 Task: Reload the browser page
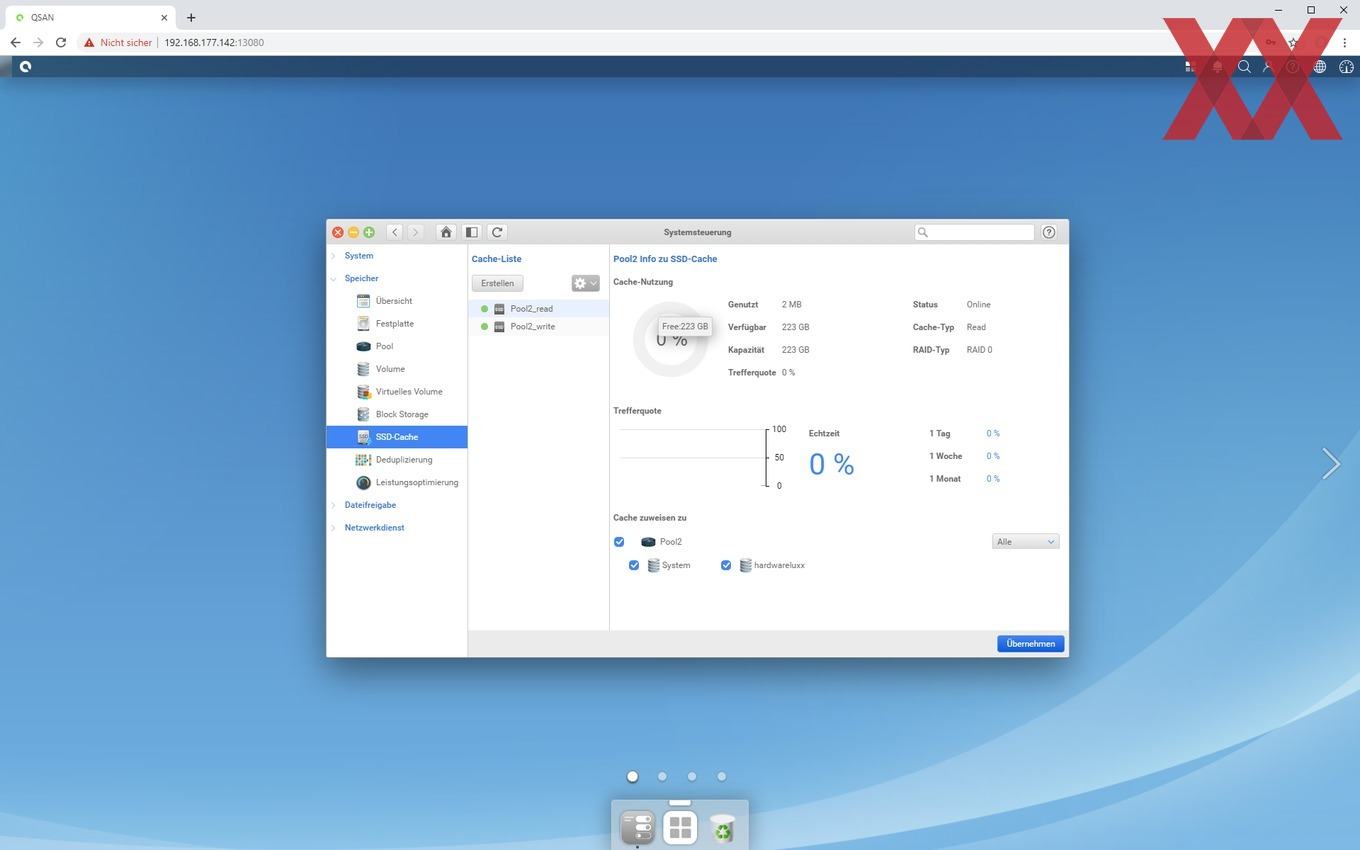pyautogui.click(x=61, y=43)
